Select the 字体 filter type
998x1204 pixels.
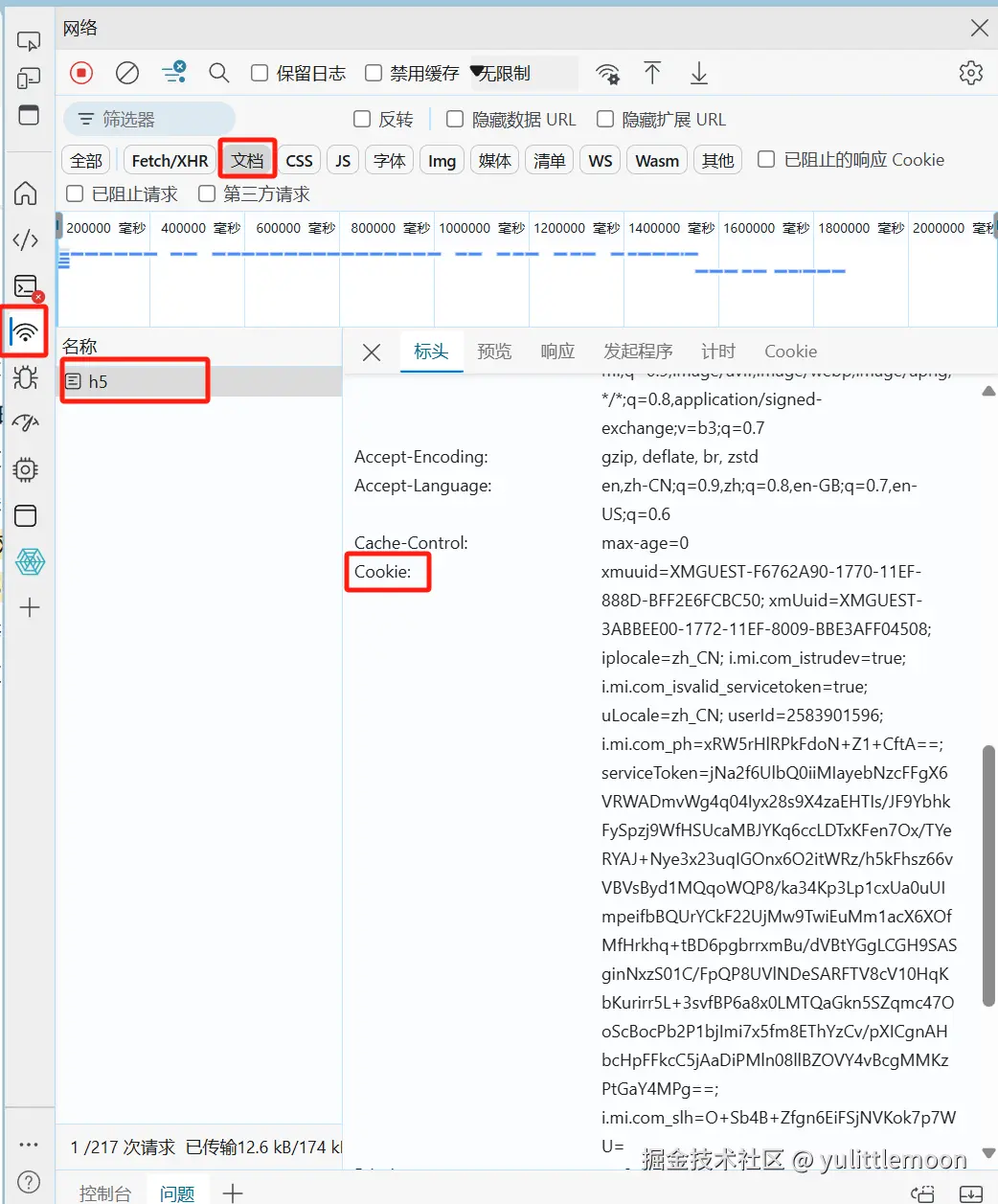pos(390,160)
